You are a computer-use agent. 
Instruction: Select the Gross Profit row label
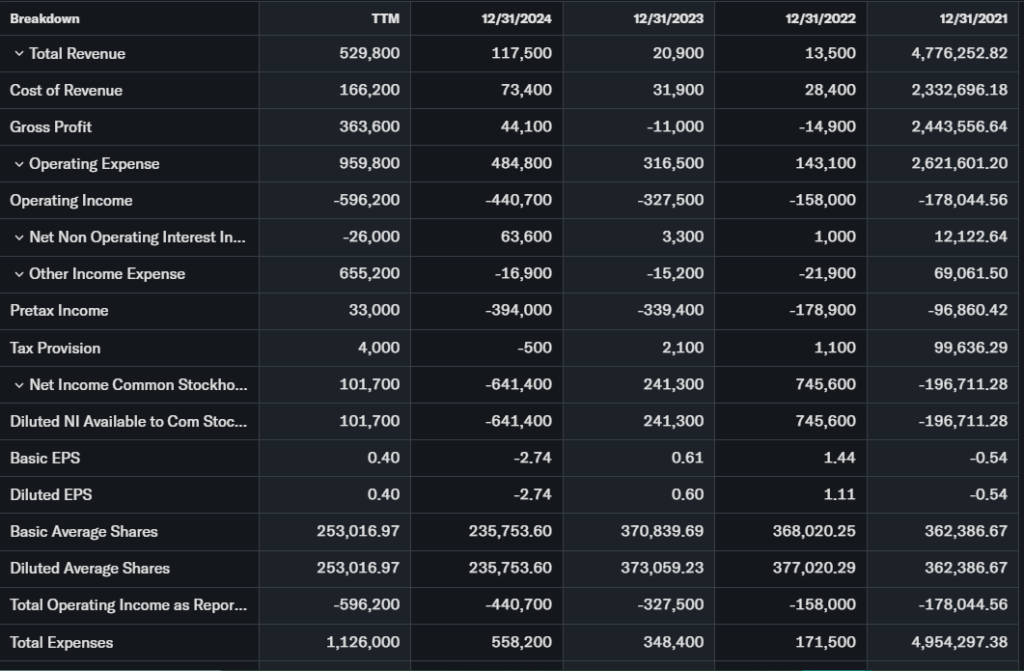51,127
